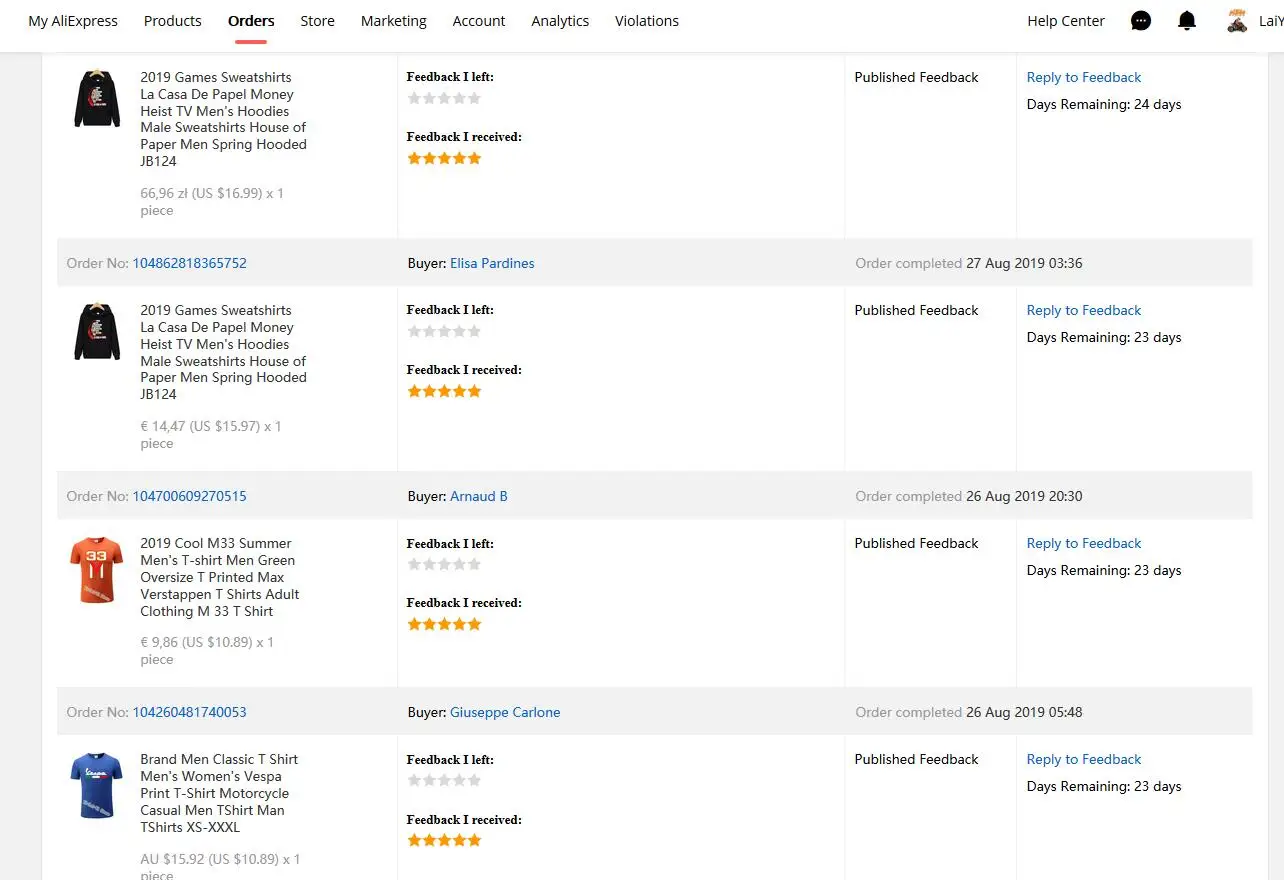Open order number 104862818365752
The width and height of the screenshot is (1284, 880).
tap(189, 263)
